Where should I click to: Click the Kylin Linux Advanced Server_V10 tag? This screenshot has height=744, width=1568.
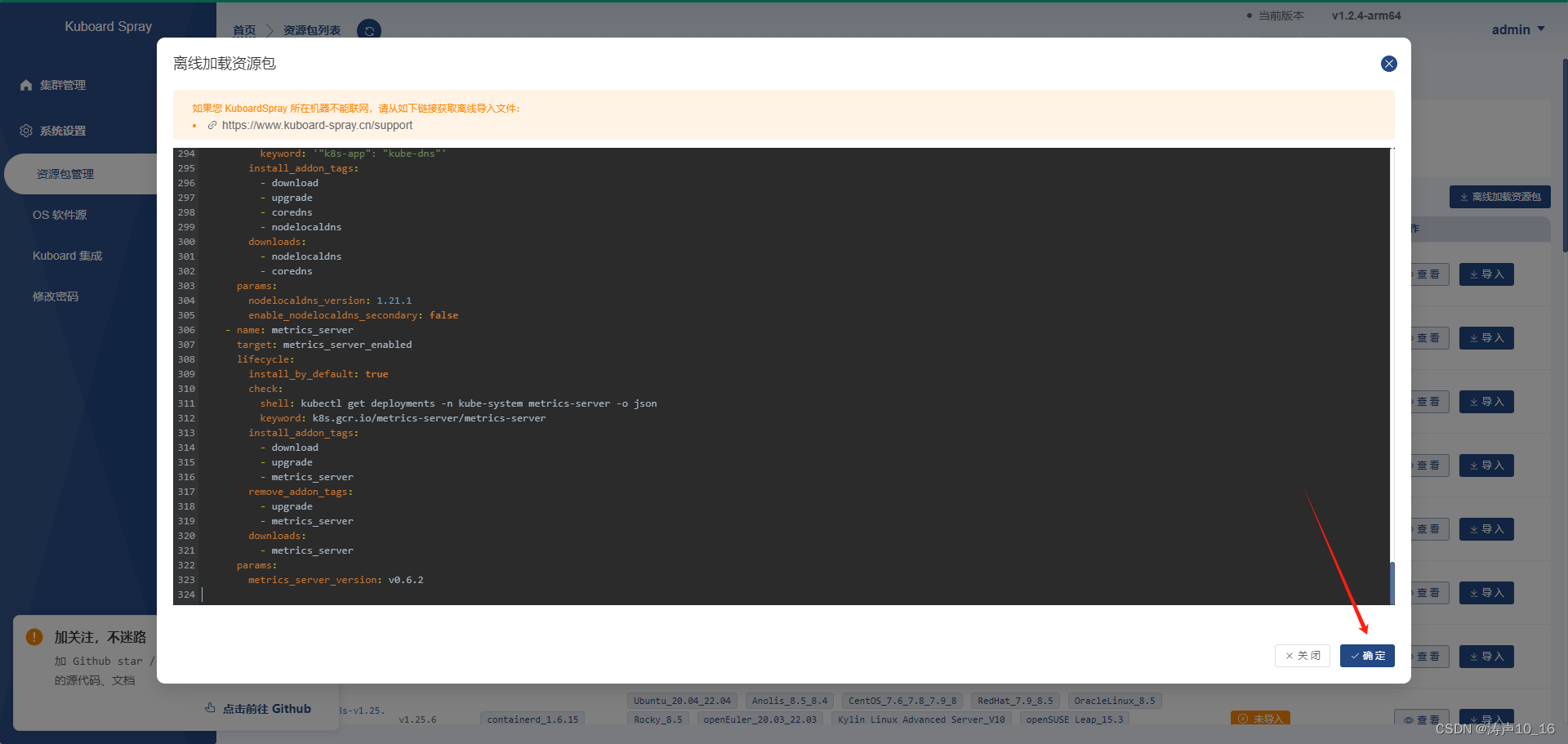tap(921, 719)
